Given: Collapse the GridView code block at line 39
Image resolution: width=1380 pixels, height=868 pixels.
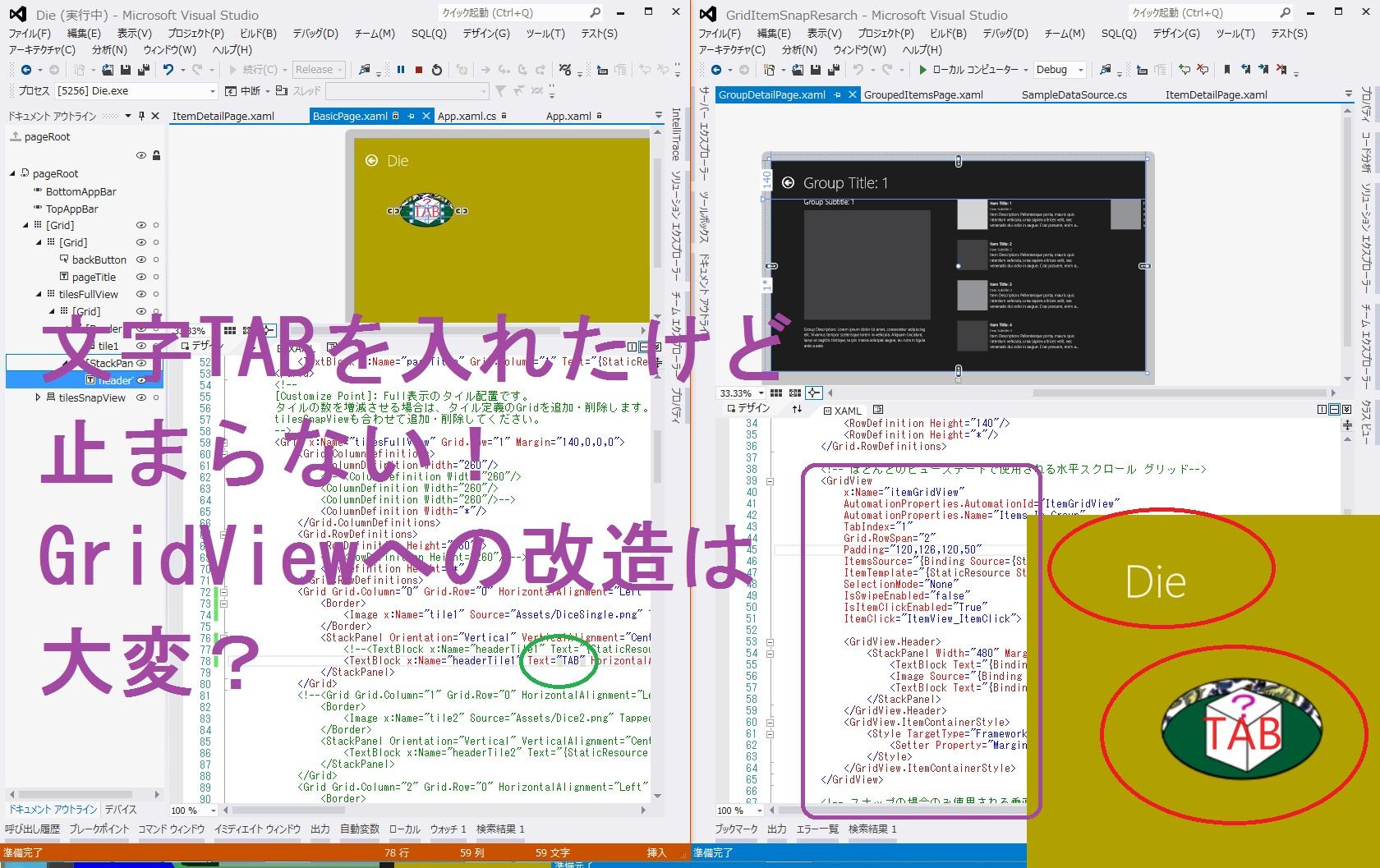Looking at the screenshot, I should pyautogui.click(x=770, y=481).
